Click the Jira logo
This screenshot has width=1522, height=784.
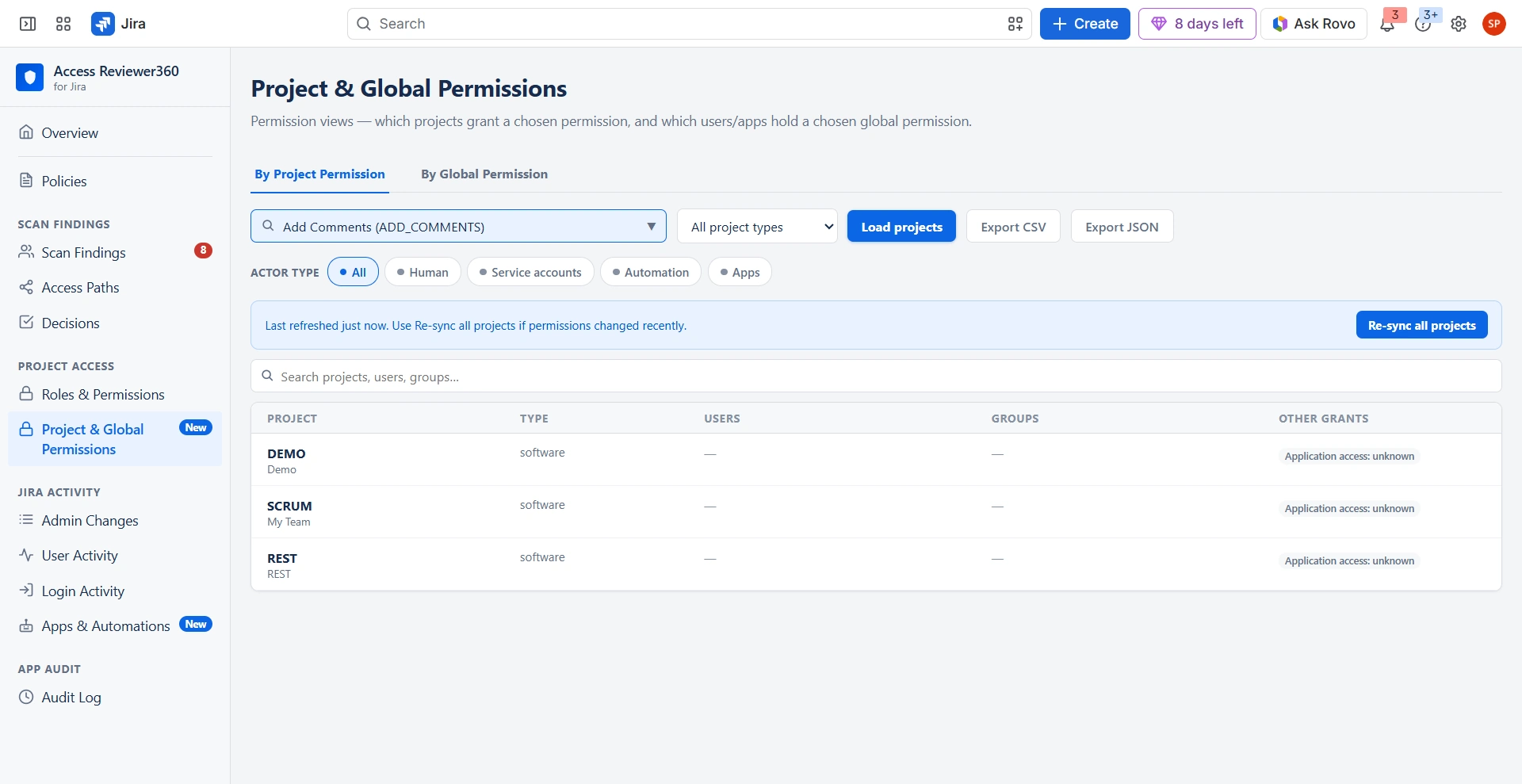click(119, 24)
